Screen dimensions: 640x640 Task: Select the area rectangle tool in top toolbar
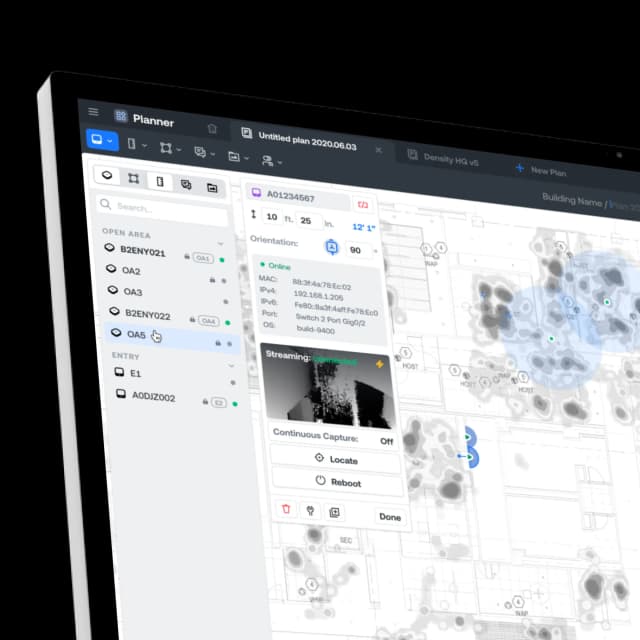point(166,148)
